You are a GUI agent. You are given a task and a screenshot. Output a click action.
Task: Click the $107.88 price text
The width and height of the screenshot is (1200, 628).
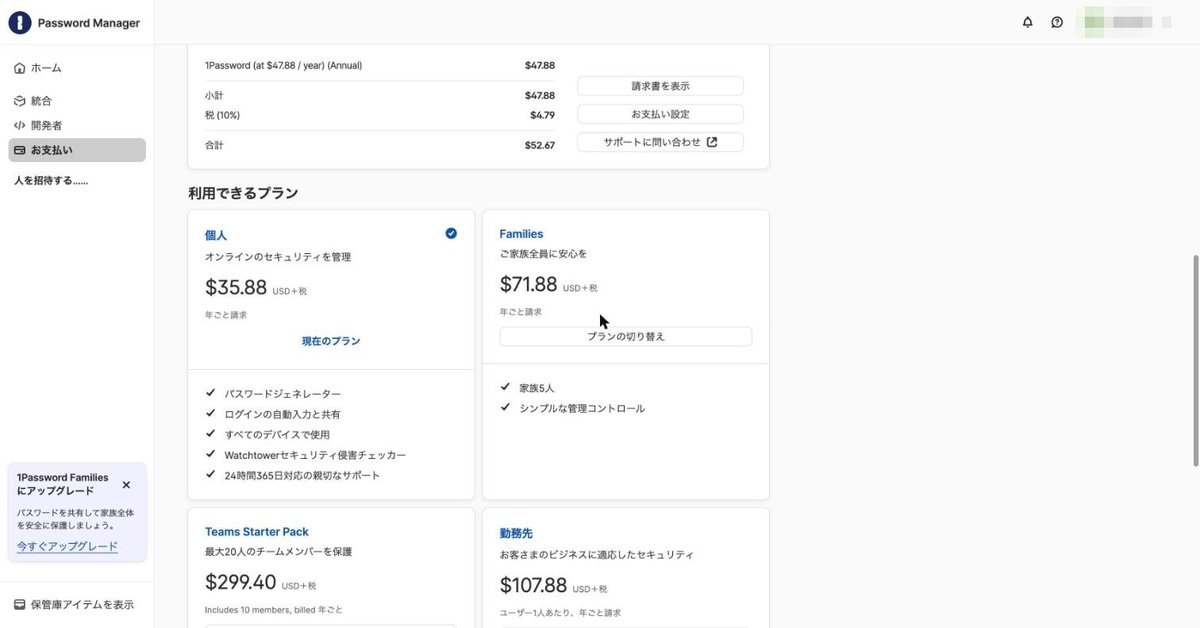(x=533, y=585)
